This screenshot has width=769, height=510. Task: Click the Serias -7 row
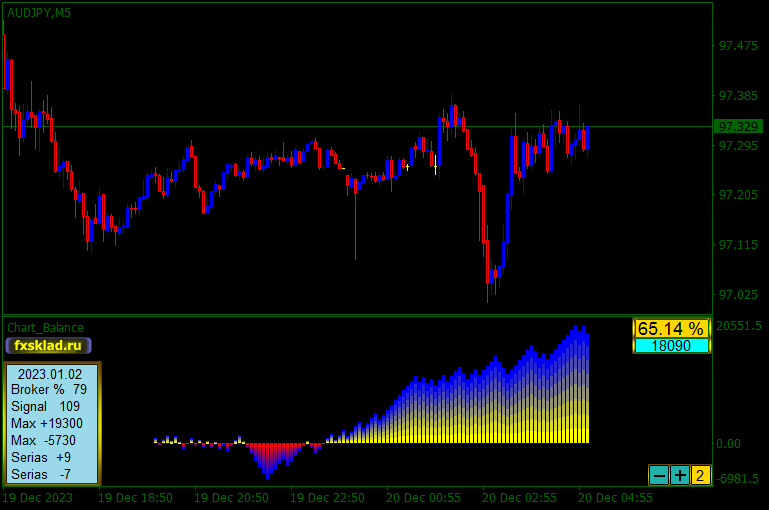(41, 474)
